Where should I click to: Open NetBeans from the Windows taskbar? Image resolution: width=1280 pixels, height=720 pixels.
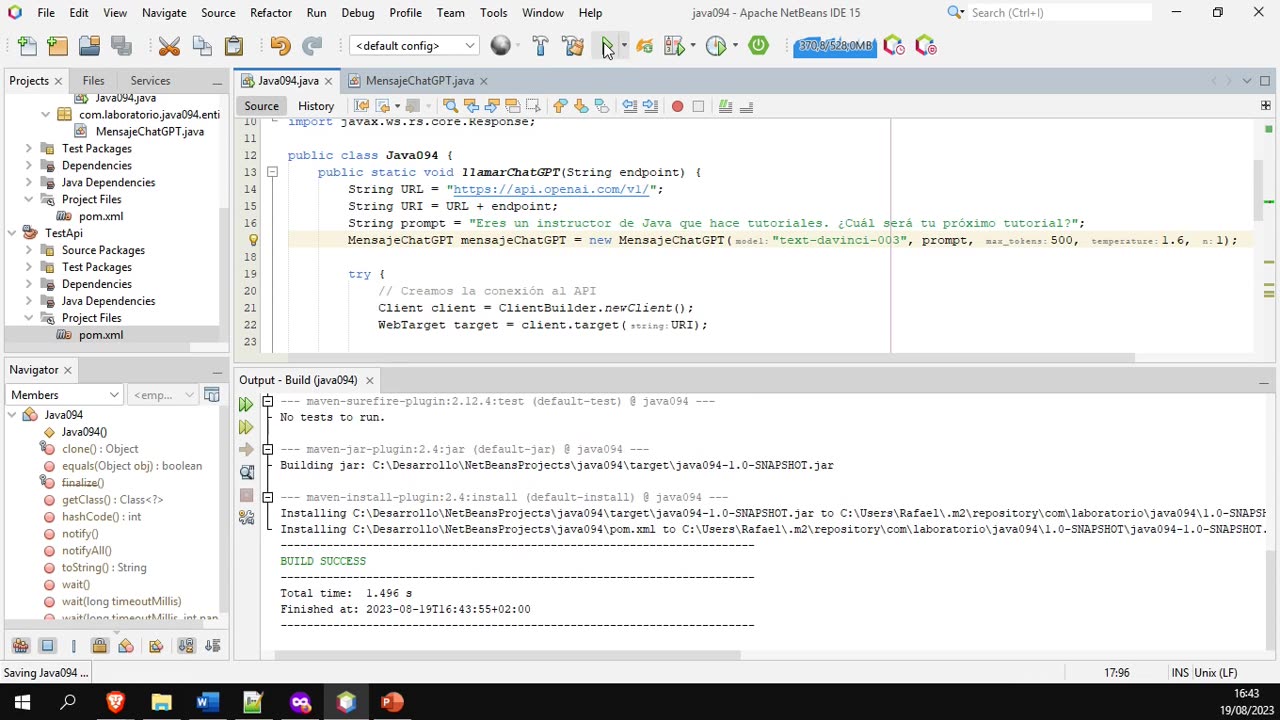pos(346,702)
